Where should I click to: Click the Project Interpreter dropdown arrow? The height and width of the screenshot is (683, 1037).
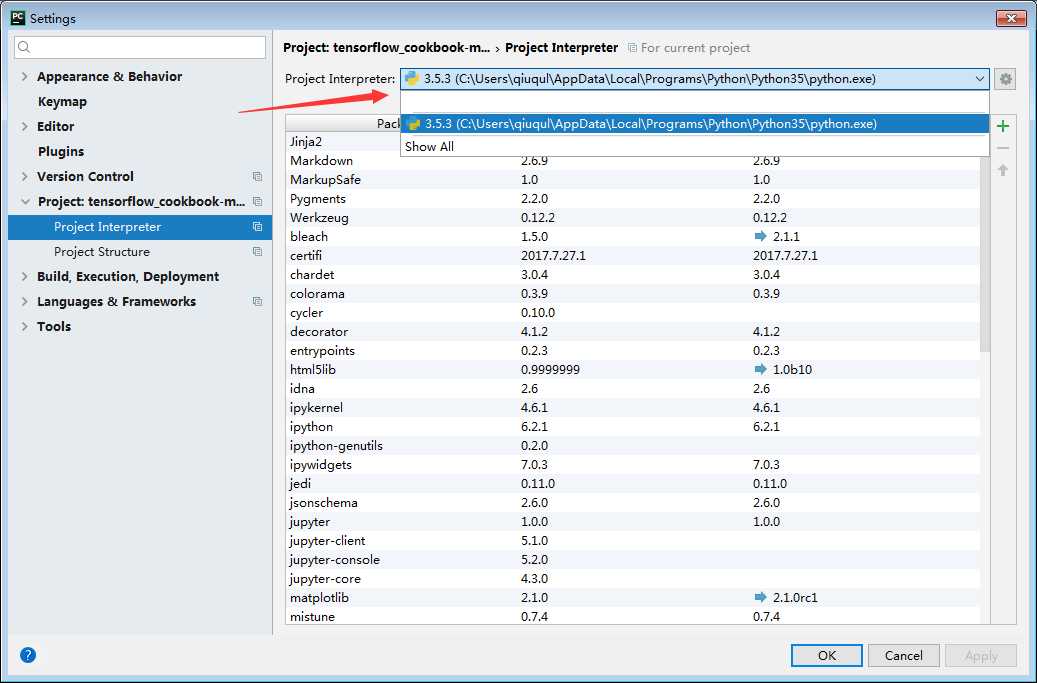pyautogui.click(x=979, y=79)
